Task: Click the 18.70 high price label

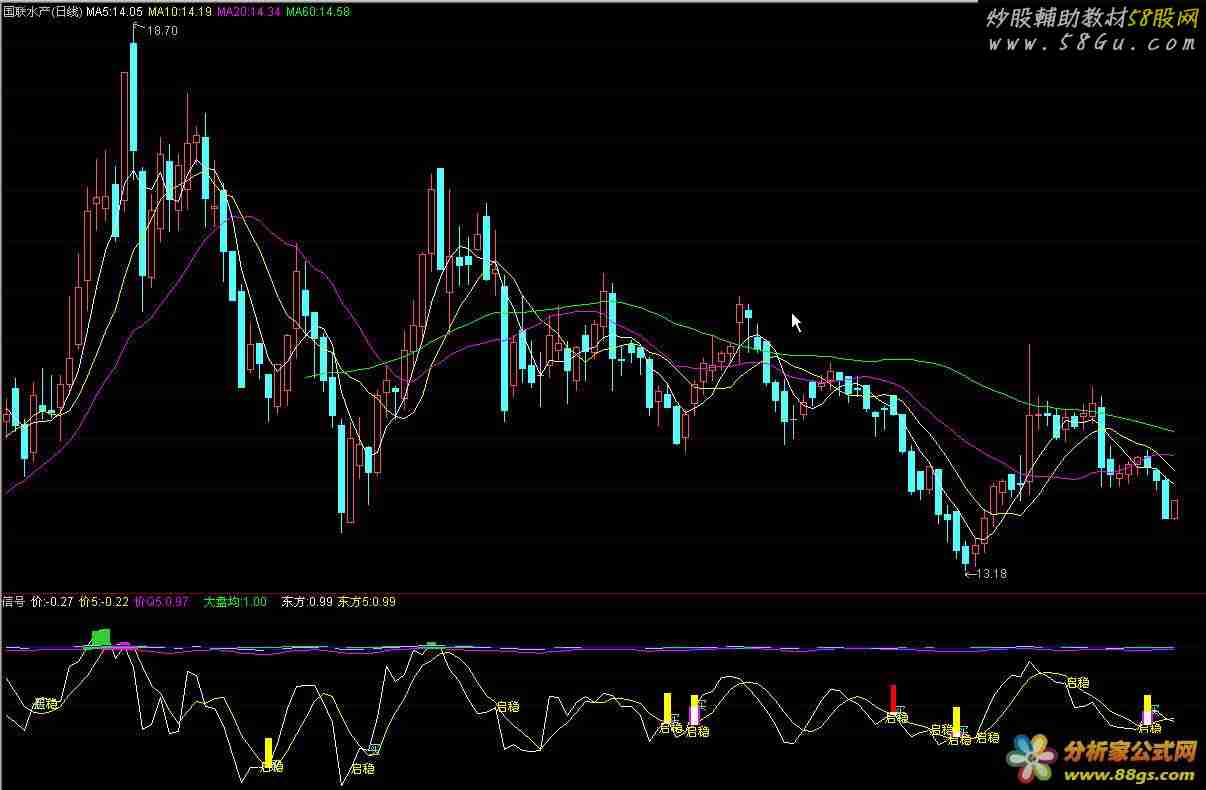Action: pos(161,31)
